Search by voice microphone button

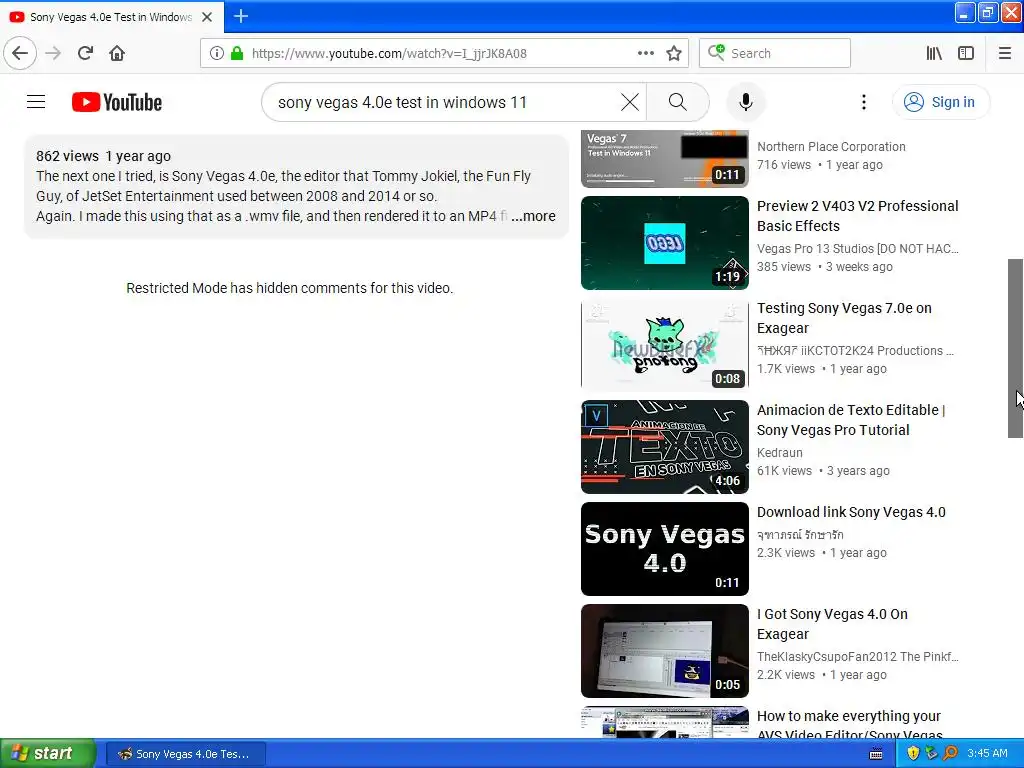pyautogui.click(x=746, y=102)
